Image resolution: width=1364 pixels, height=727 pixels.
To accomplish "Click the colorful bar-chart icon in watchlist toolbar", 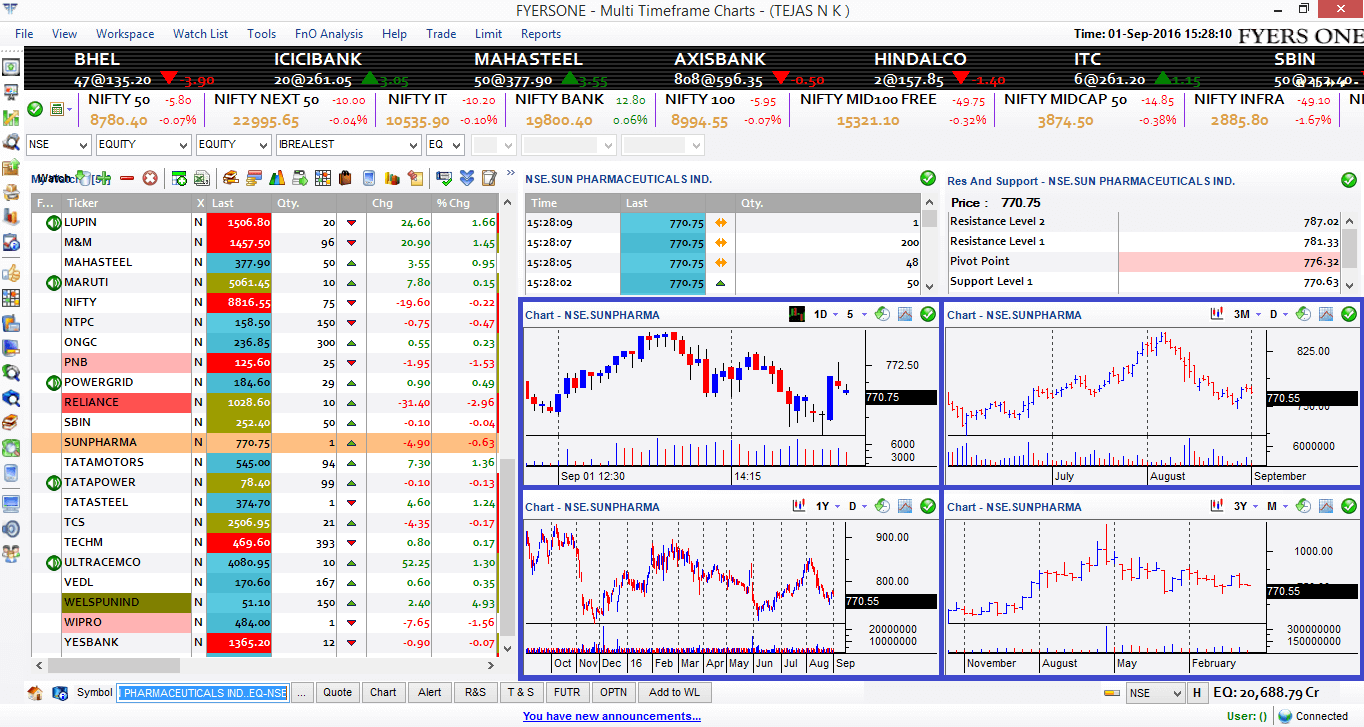I will 277,178.
